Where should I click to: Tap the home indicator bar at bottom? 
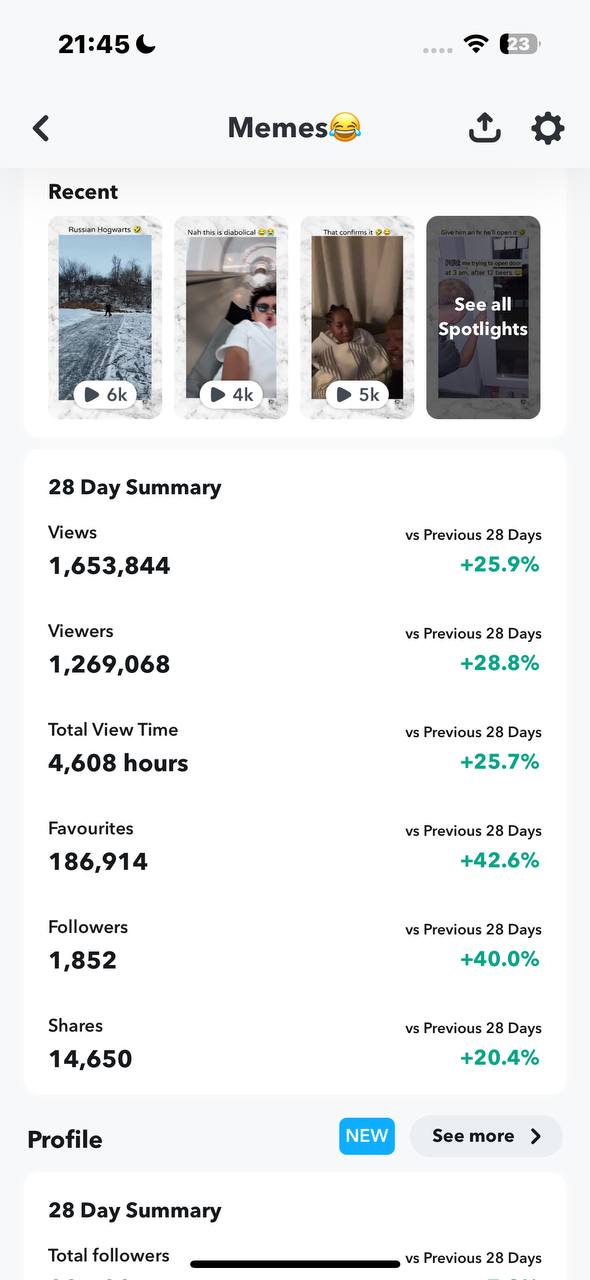(x=295, y=1264)
